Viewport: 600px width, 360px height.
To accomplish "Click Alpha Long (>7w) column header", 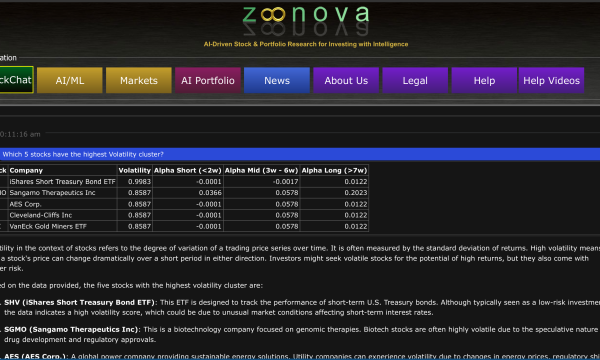I will coord(334,170).
